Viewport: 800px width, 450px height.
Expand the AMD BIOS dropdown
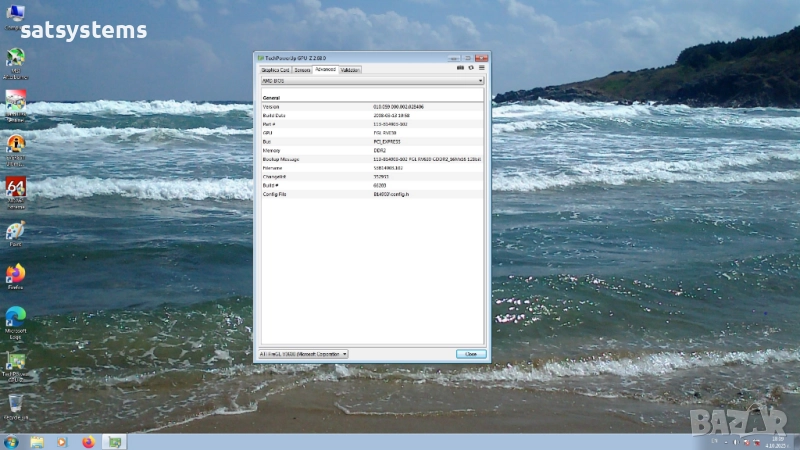[371, 81]
